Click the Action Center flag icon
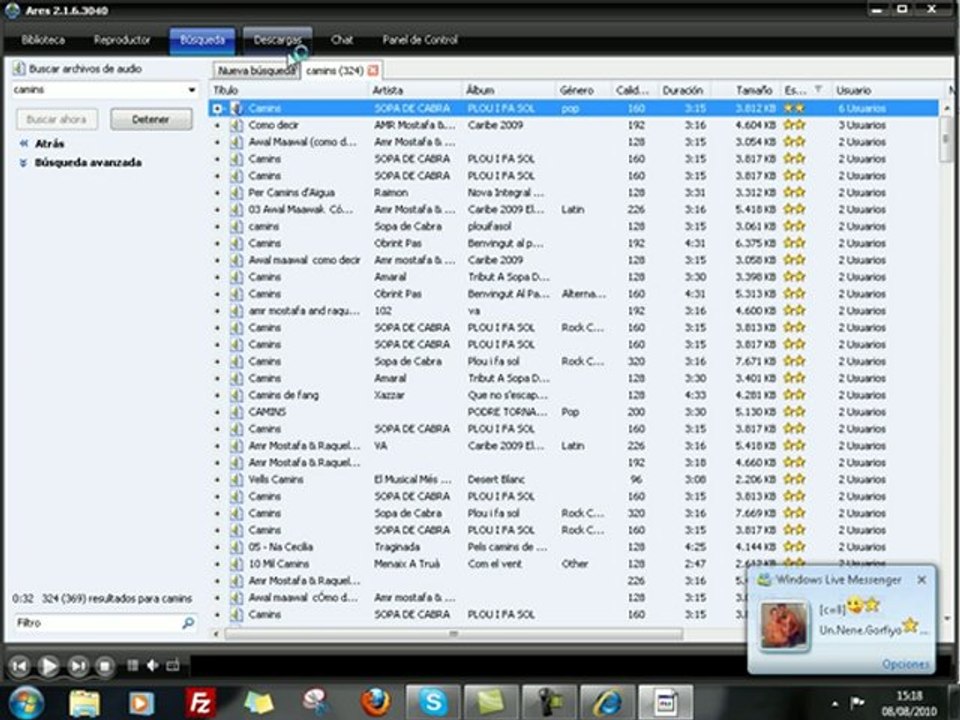The image size is (960, 720). coord(858,702)
